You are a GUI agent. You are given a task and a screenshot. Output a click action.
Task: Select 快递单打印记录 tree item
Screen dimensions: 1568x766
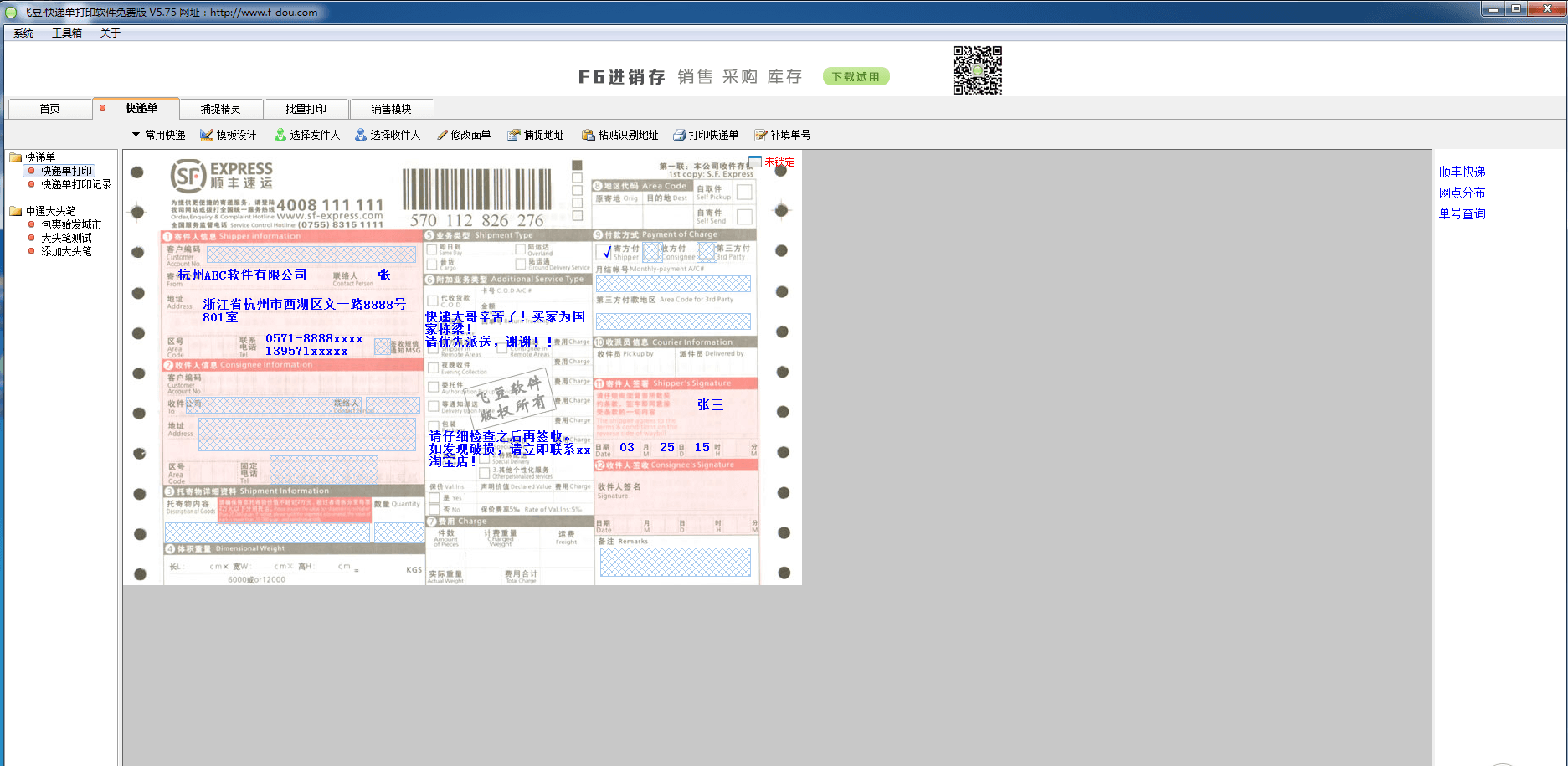76,184
